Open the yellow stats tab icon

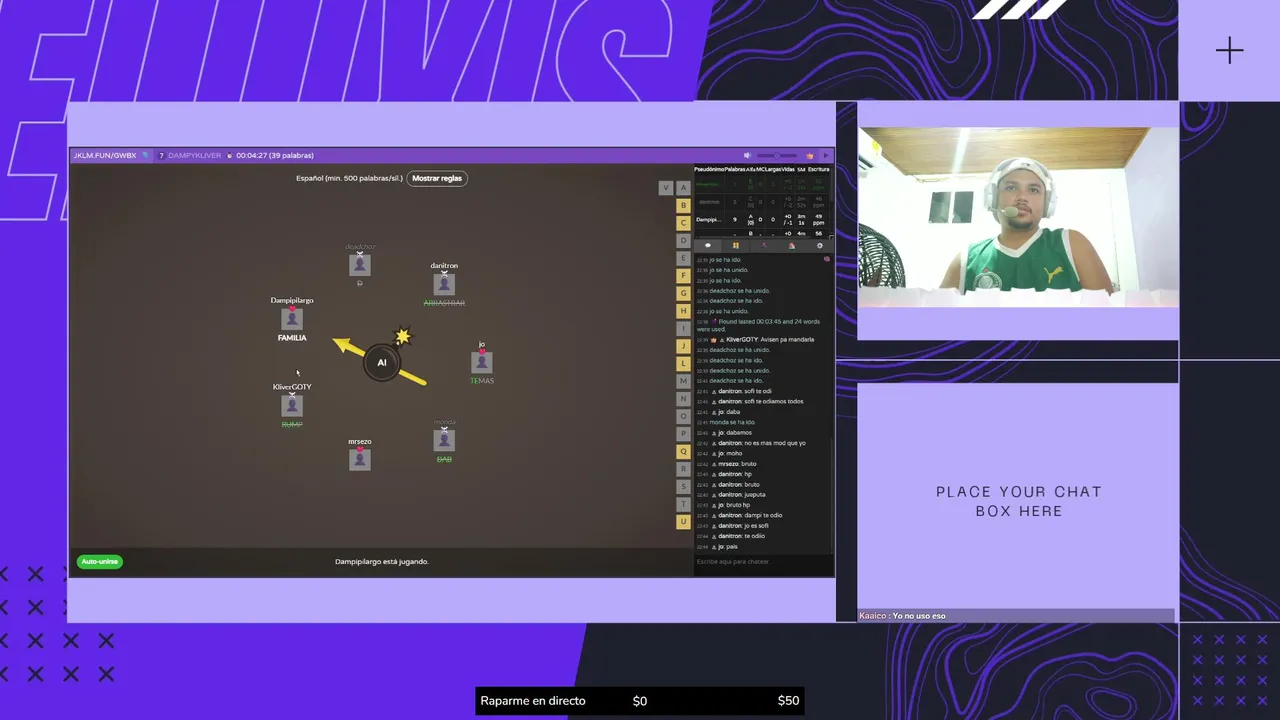(736, 245)
